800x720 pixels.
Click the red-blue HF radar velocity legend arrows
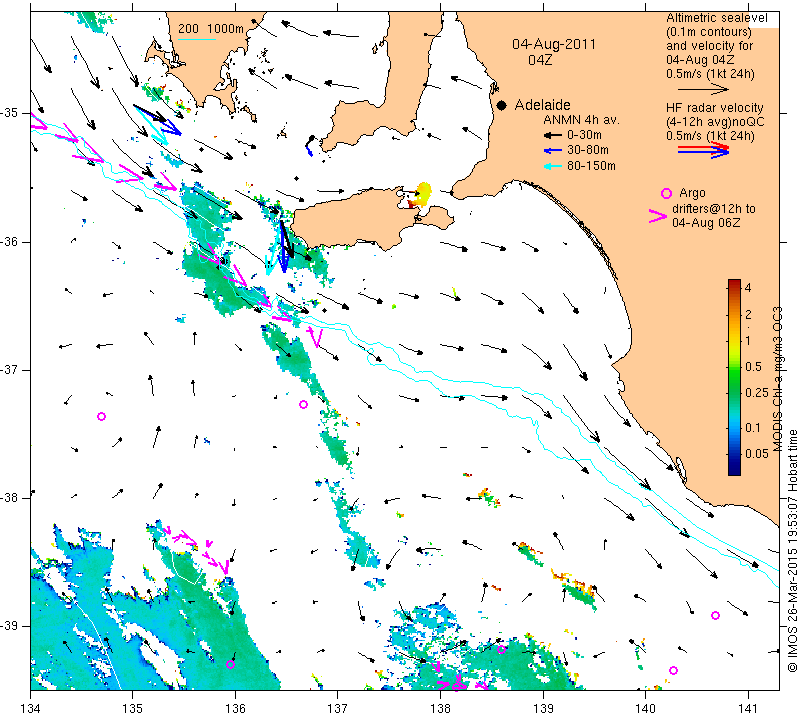(x=703, y=150)
